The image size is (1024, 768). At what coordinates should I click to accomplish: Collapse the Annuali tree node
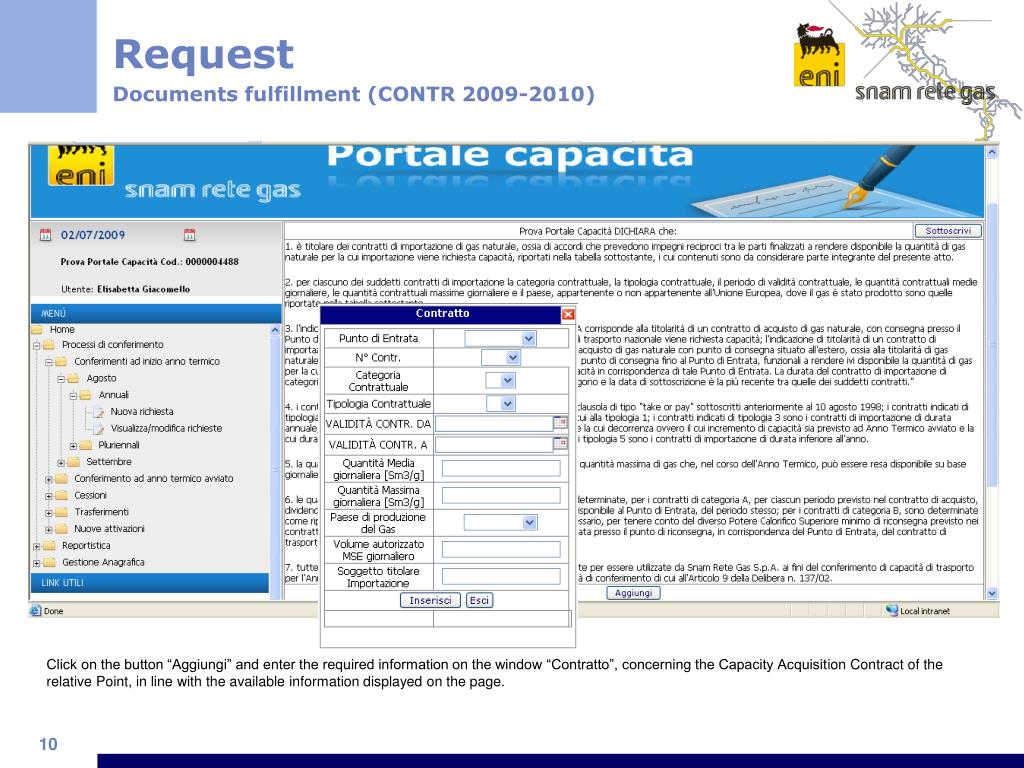[x=73, y=396]
